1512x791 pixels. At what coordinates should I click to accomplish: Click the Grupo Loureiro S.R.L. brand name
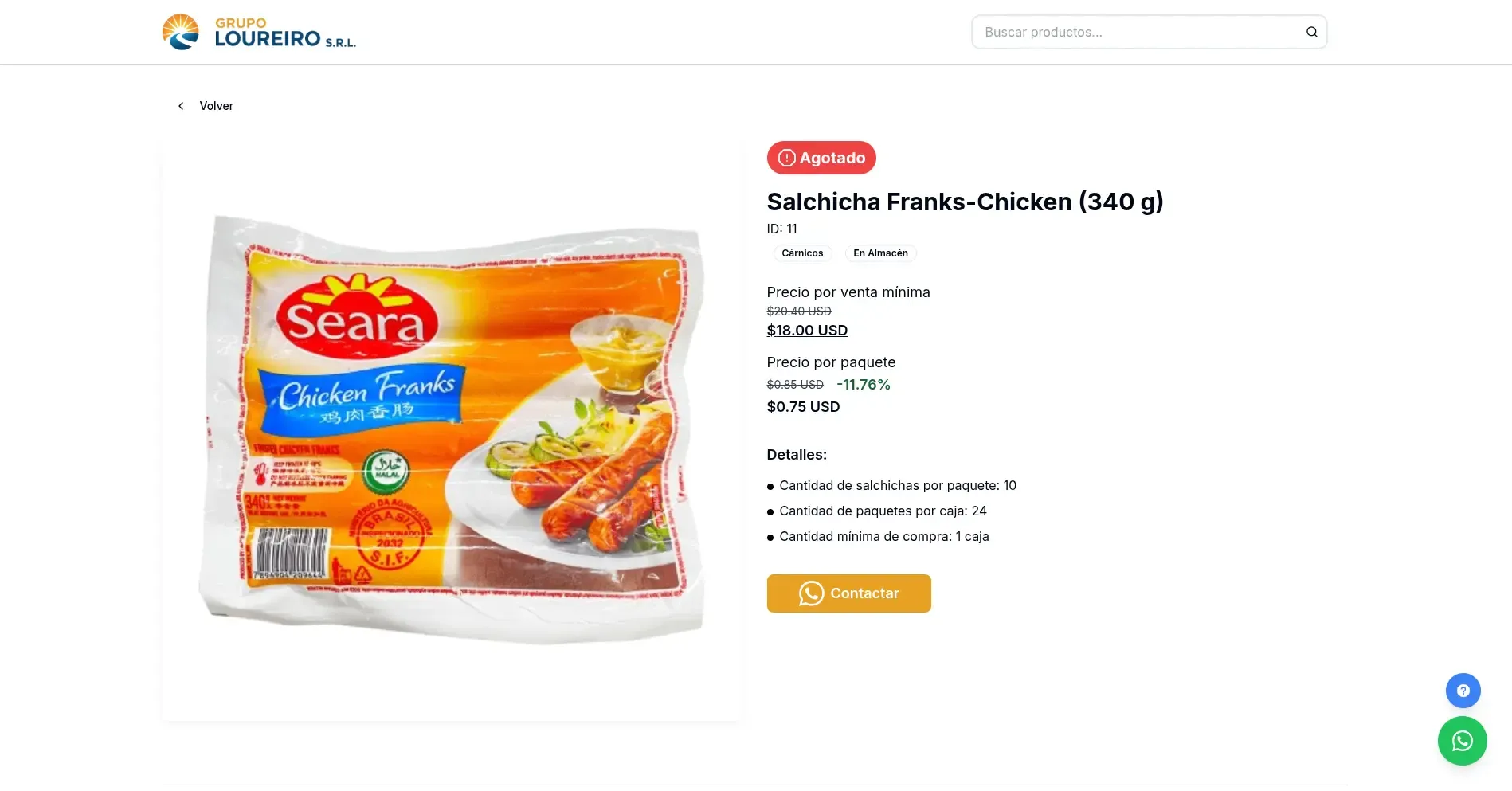[284, 33]
